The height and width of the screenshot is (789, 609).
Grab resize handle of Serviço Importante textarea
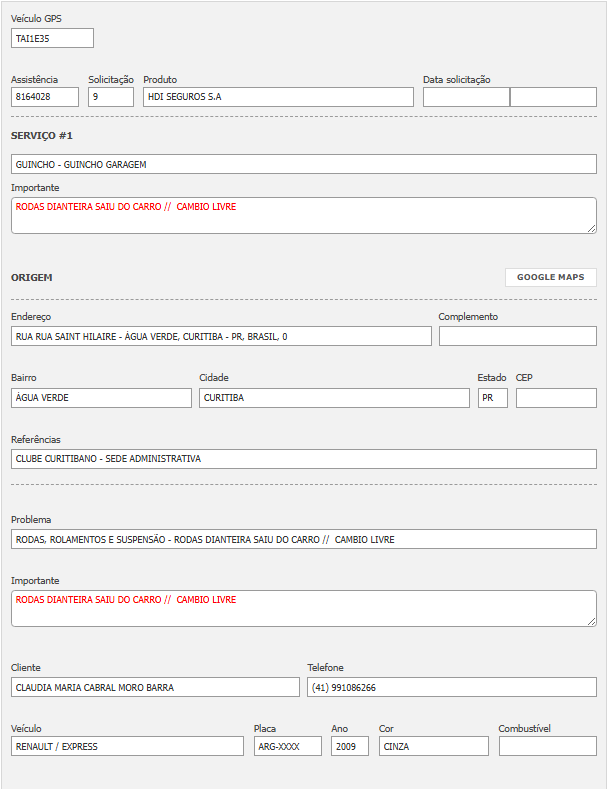(x=591, y=228)
